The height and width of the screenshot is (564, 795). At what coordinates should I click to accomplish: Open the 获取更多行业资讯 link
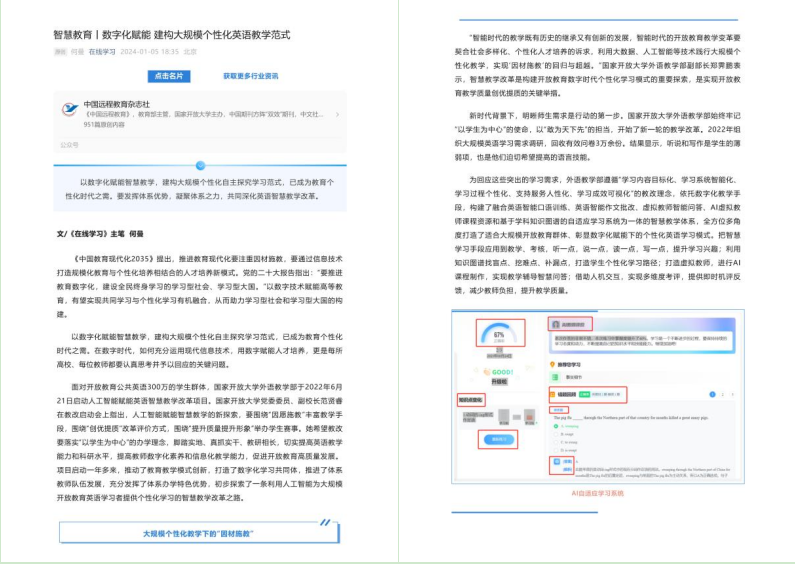point(250,76)
